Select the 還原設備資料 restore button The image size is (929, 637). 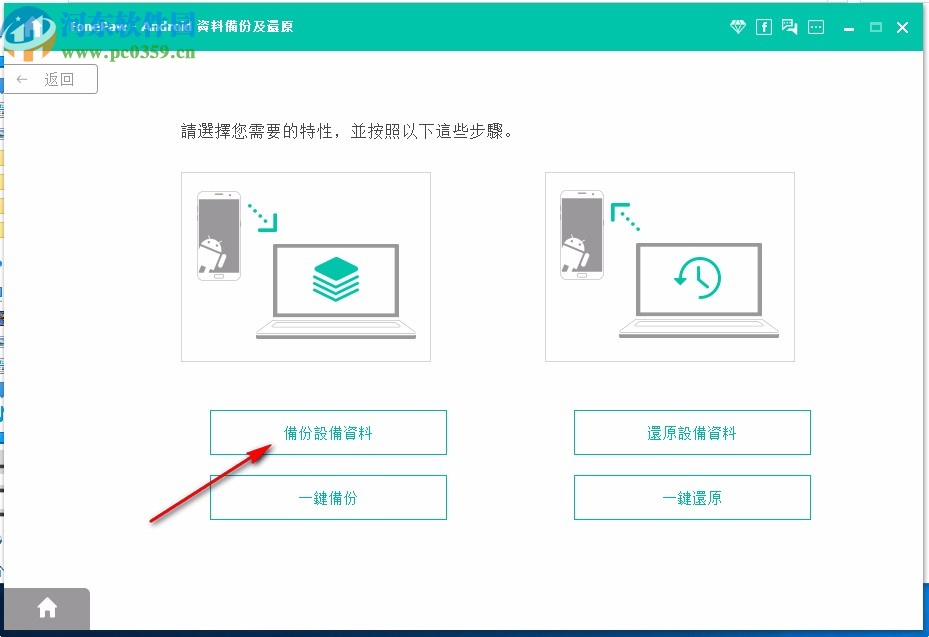coord(692,432)
